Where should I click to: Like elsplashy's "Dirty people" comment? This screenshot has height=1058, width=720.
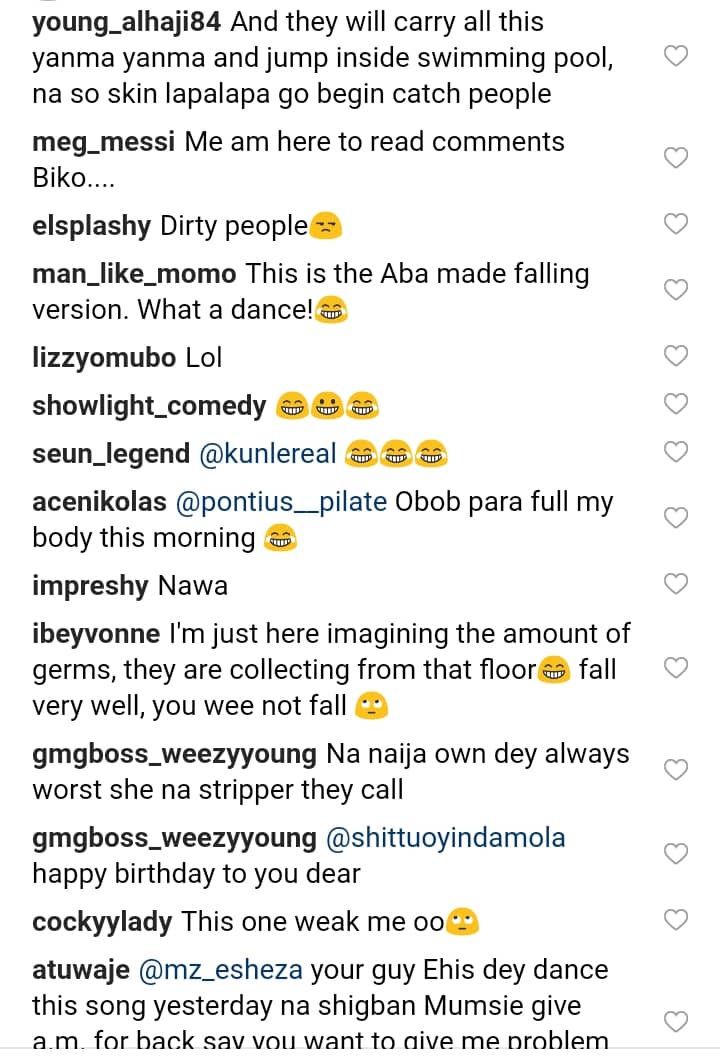pyautogui.click(x=677, y=224)
